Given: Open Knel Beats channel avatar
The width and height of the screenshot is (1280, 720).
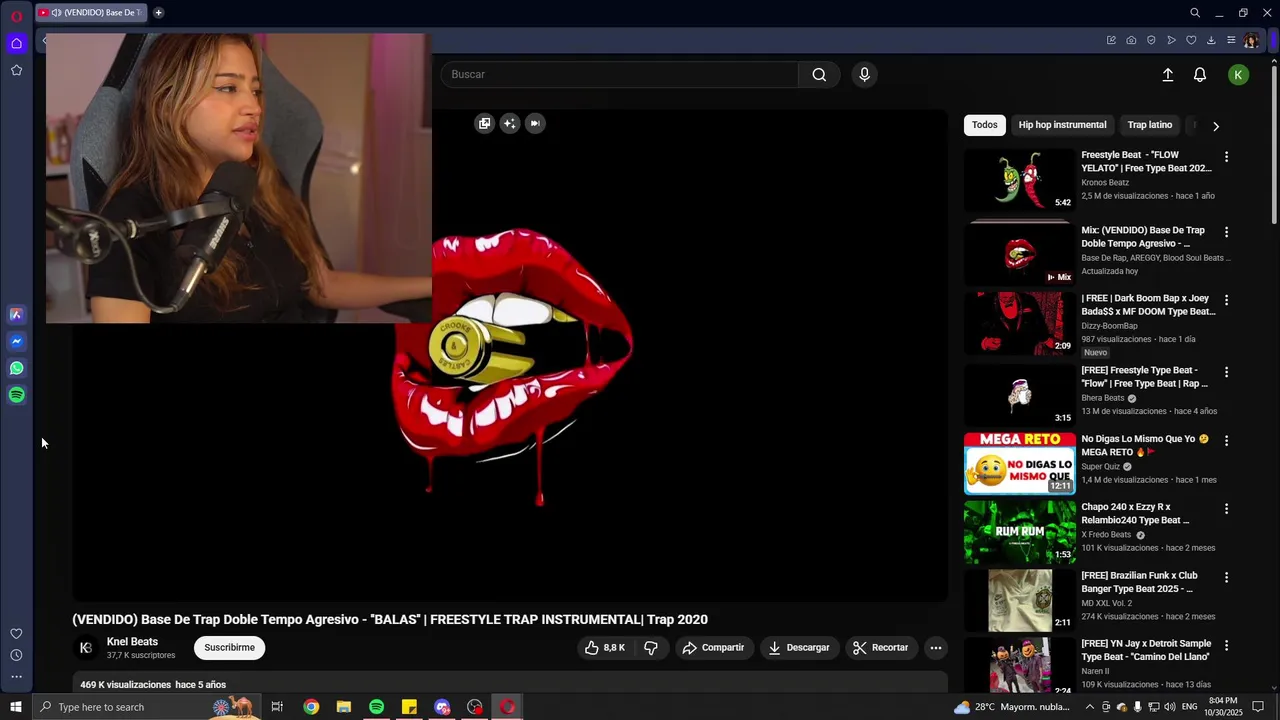Looking at the screenshot, I should pyautogui.click(x=86, y=648).
